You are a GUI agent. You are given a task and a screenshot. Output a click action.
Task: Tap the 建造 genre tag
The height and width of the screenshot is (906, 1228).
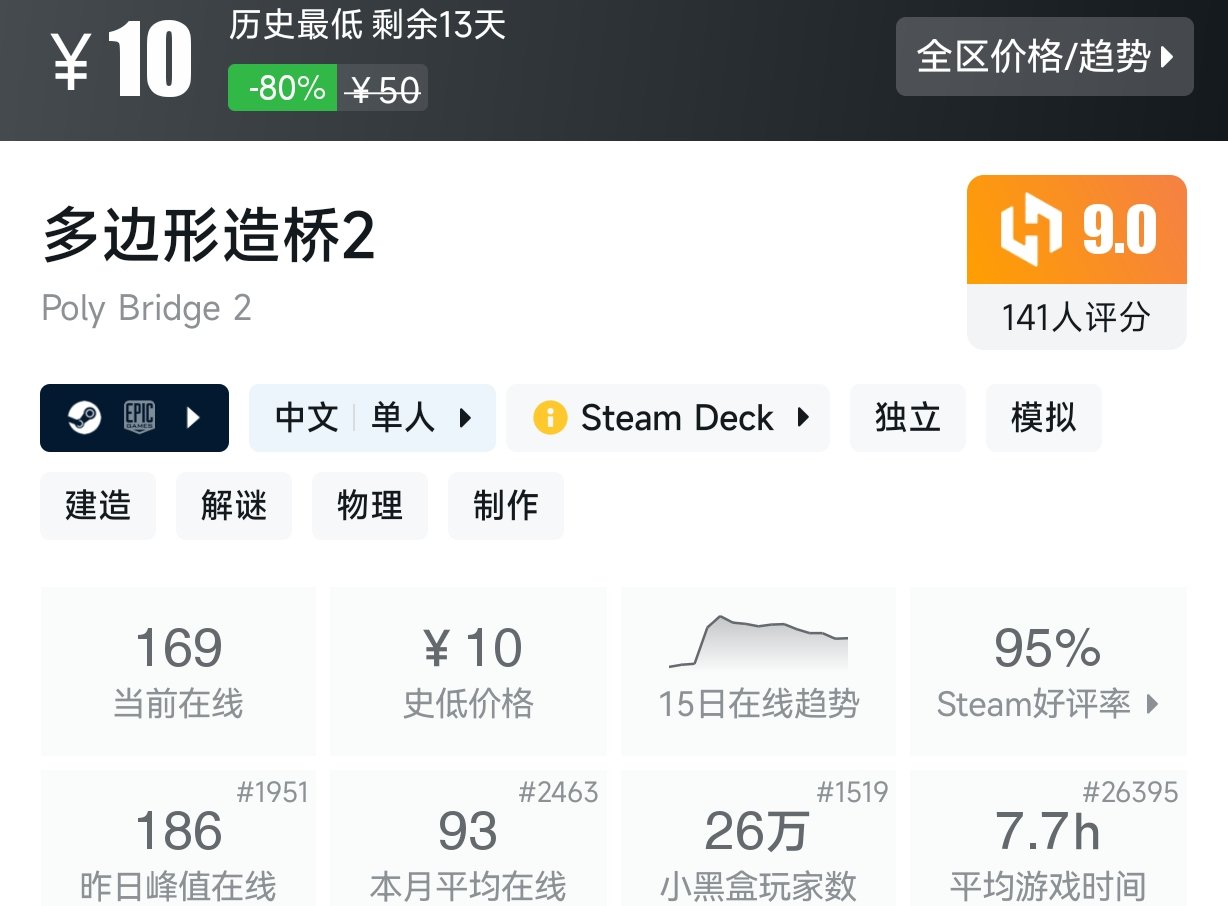(98, 506)
